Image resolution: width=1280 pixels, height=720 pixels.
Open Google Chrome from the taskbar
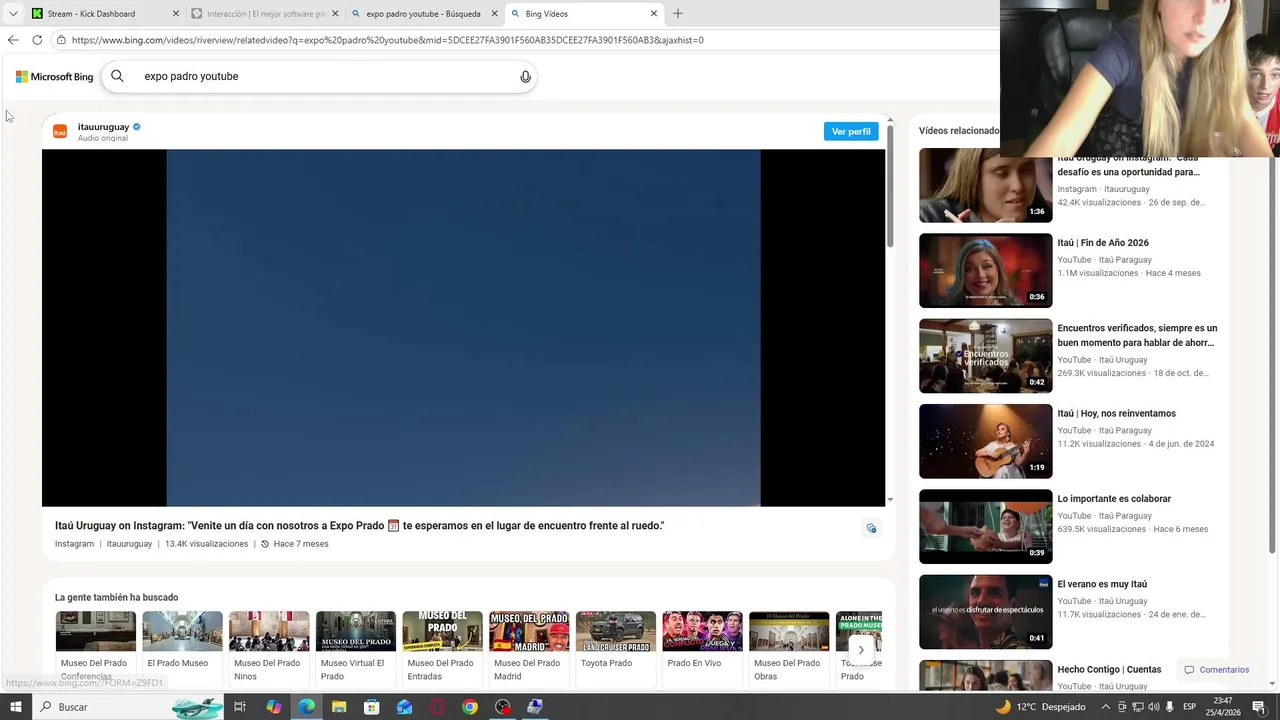click(470, 707)
